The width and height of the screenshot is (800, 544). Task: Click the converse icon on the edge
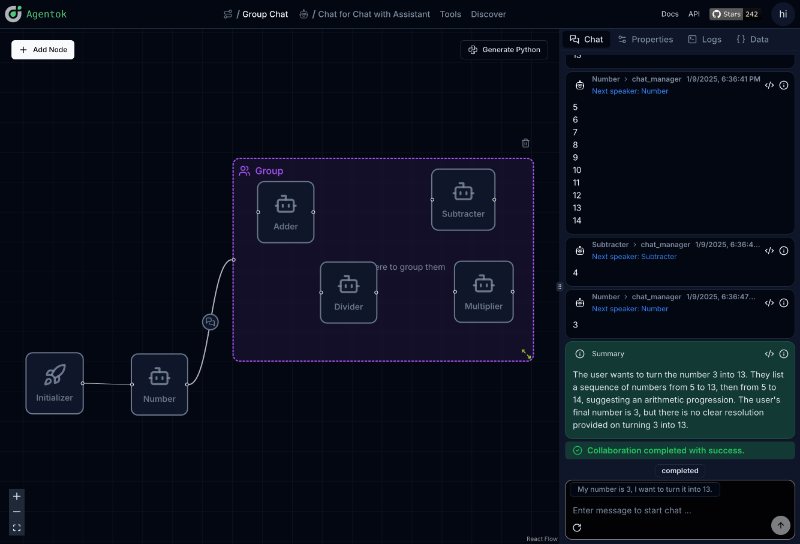tap(210, 322)
